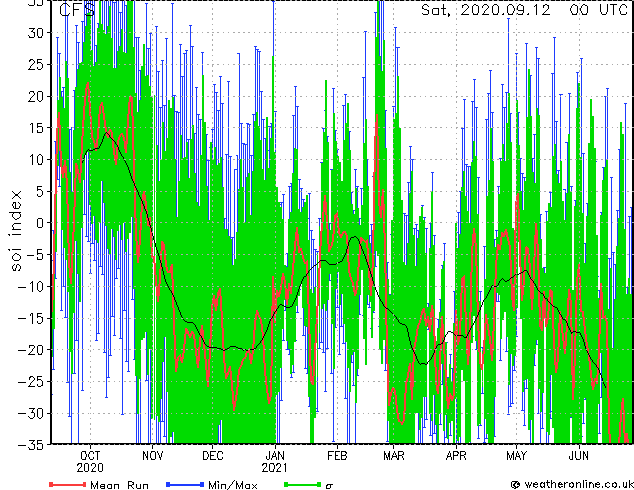
Task: Click the y-axis value 0
Action: (40, 223)
